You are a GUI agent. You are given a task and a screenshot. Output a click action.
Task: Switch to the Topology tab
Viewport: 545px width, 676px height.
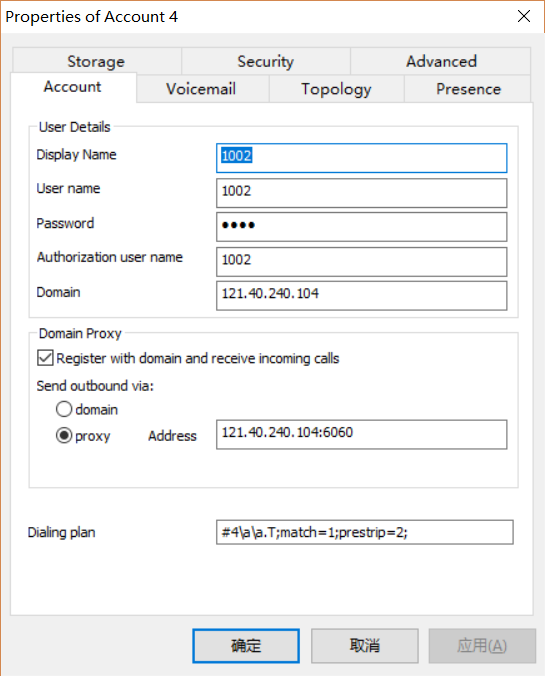336,89
